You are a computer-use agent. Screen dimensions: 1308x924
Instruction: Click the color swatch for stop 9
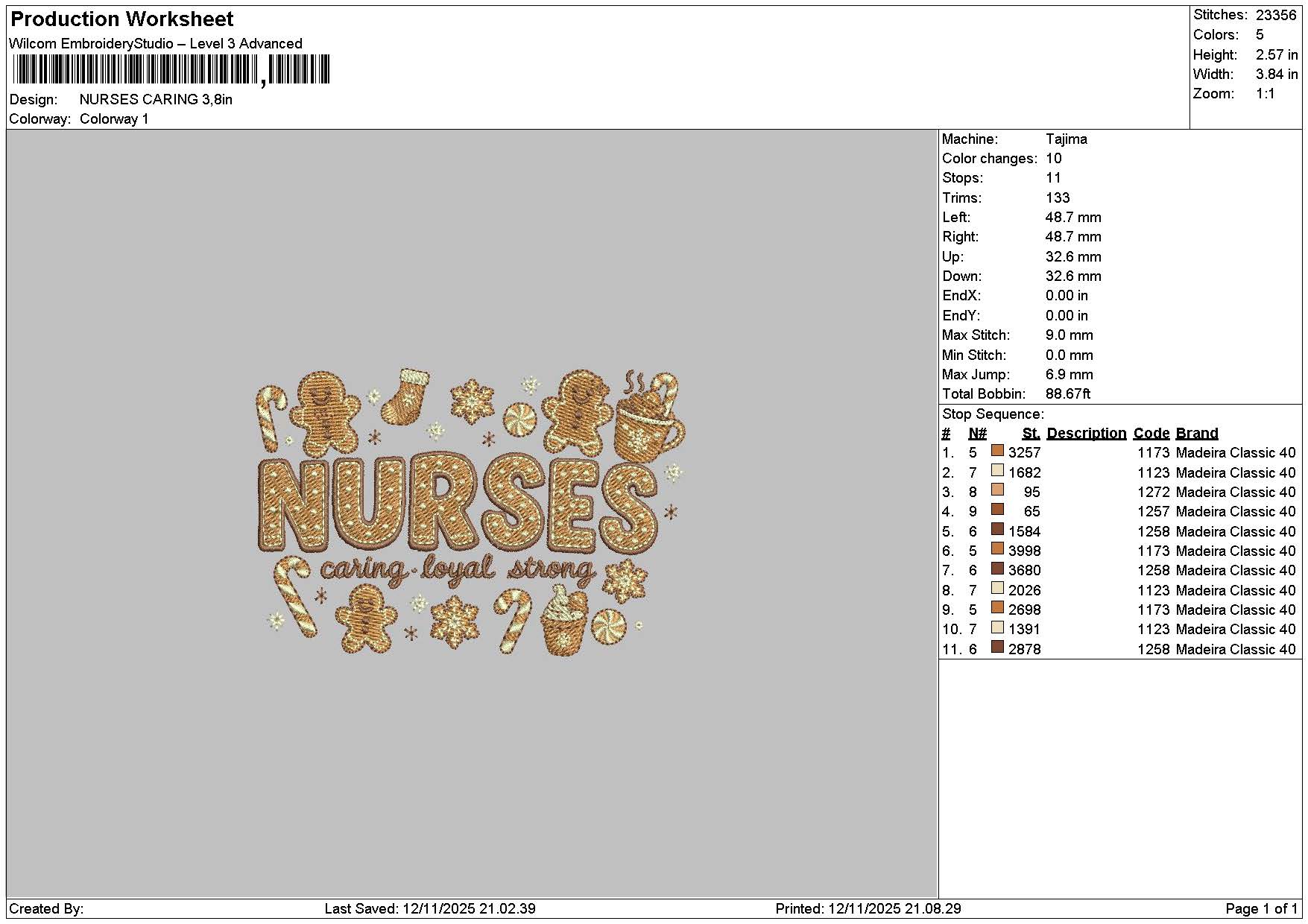(x=997, y=607)
